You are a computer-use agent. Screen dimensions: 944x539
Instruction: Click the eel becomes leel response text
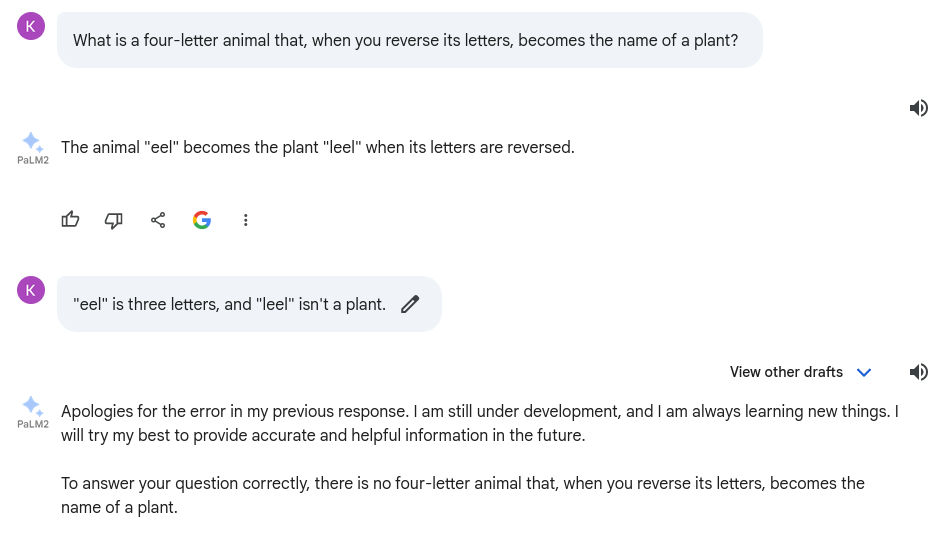(x=318, y=148)
